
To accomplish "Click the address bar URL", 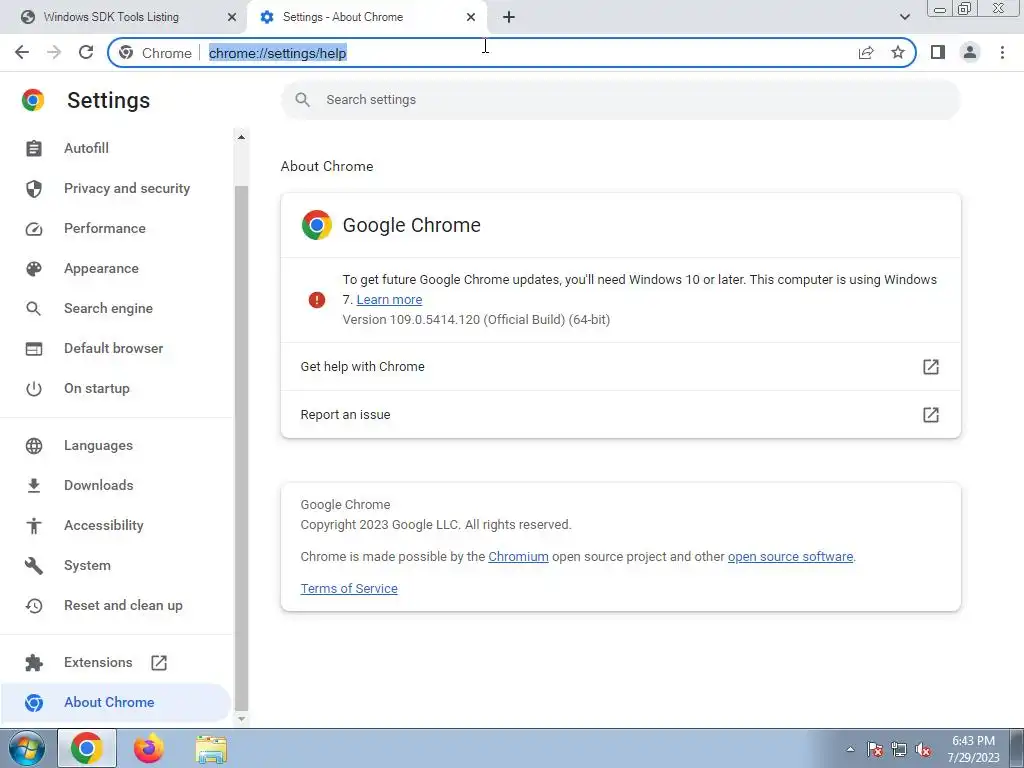I will 278,53.
